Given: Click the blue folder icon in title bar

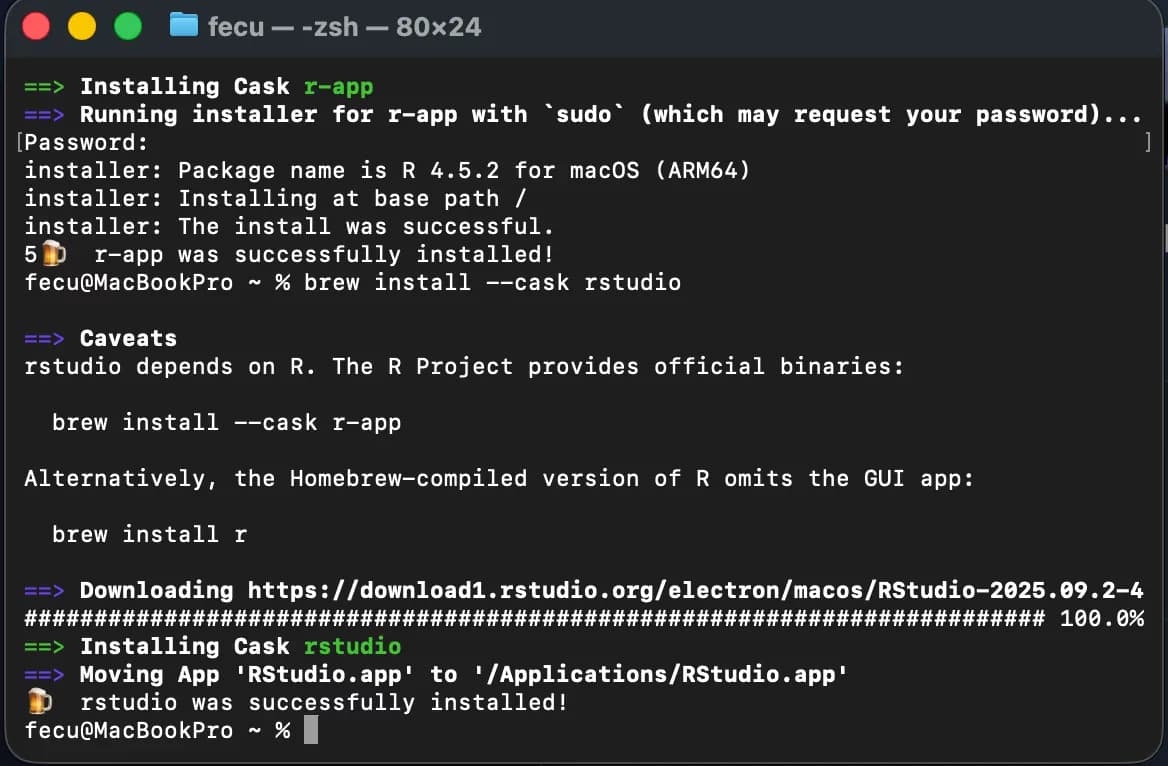Looking at the screenshot, I should coord(184,25).
